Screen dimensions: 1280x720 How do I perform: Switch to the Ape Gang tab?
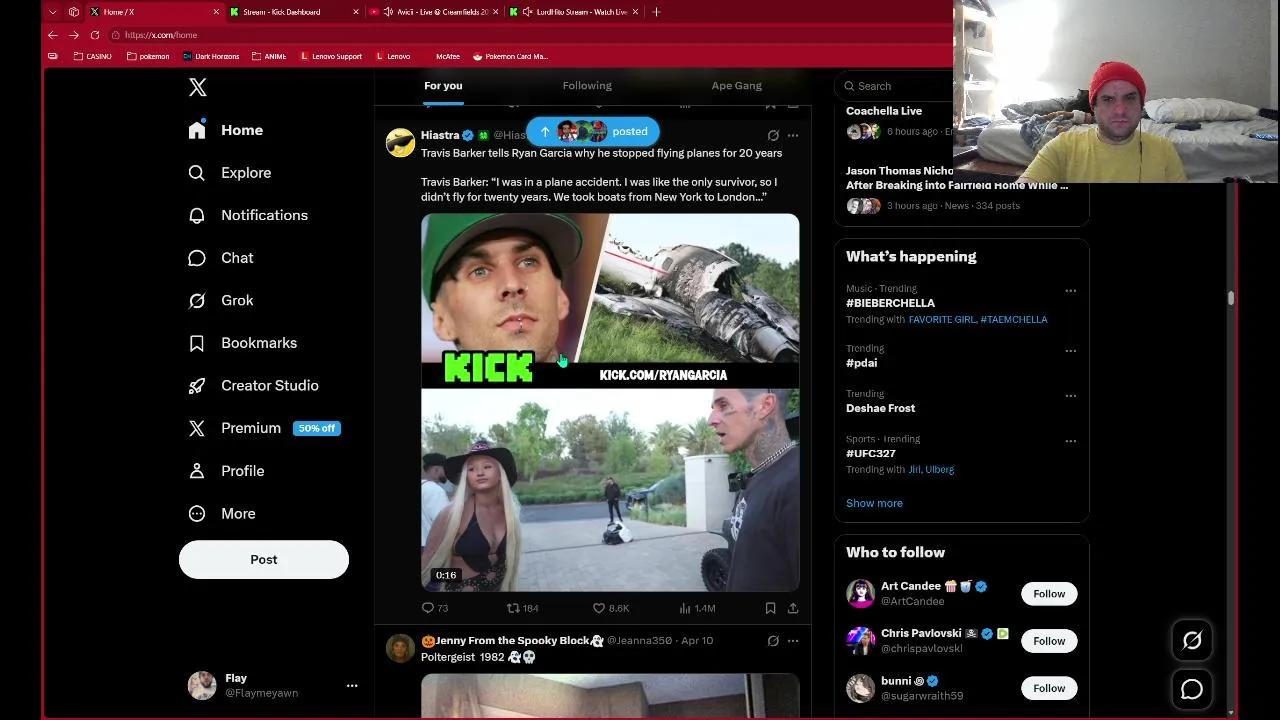(737, 86)
